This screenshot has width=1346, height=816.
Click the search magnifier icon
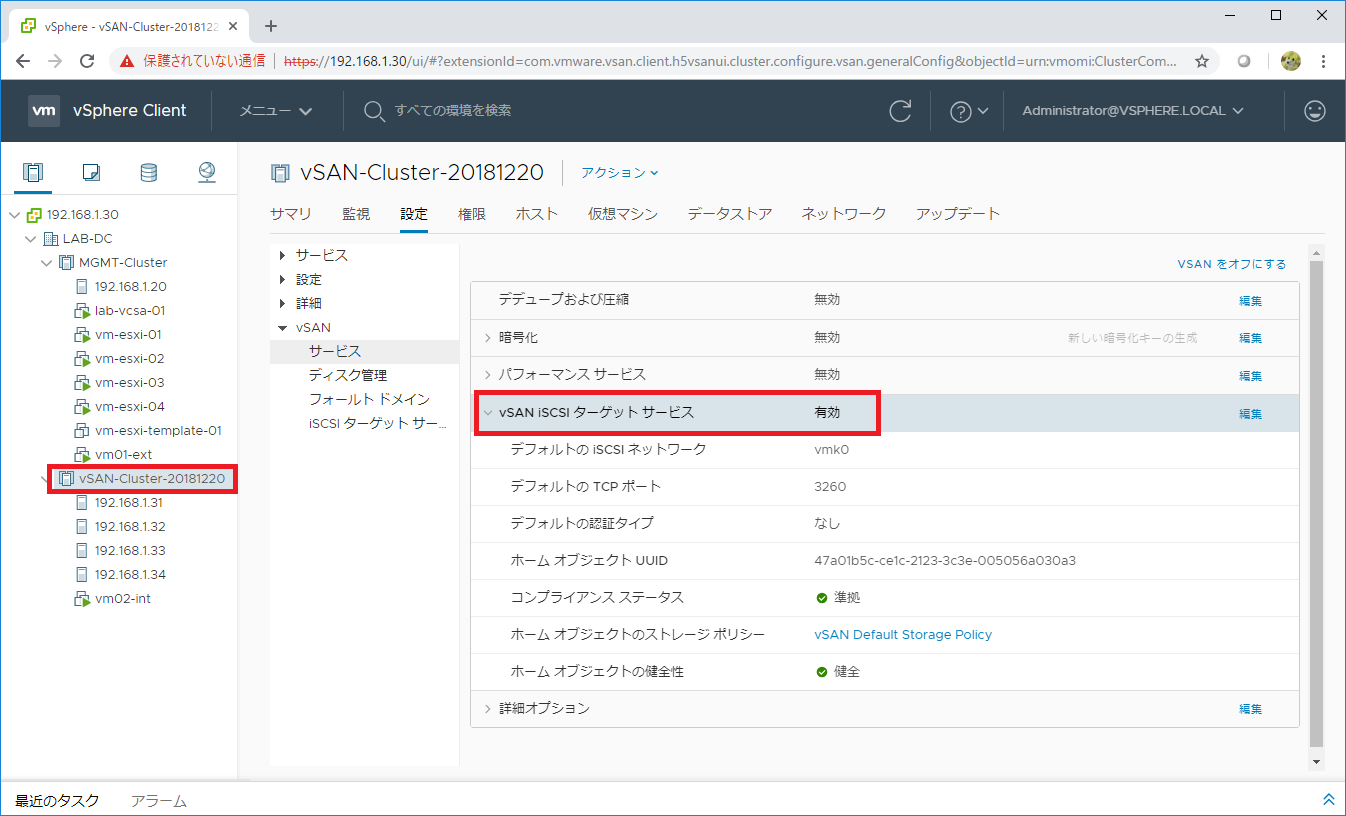tap(374, 111)
